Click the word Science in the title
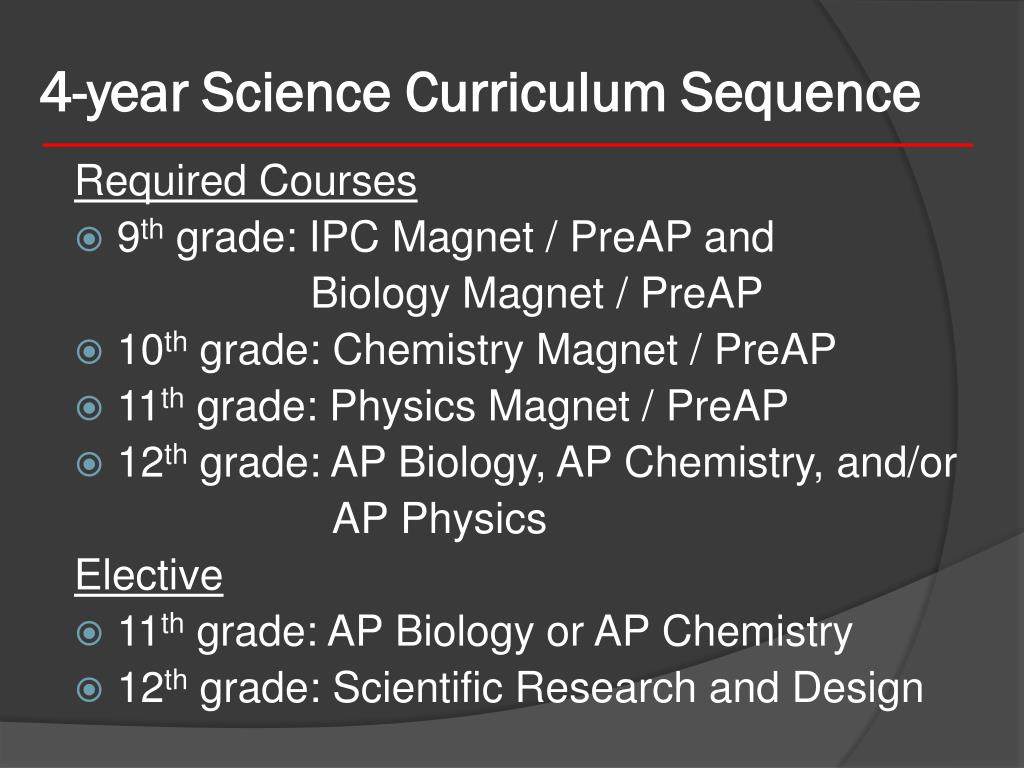The image size is (1024, 768). point(295,93)
